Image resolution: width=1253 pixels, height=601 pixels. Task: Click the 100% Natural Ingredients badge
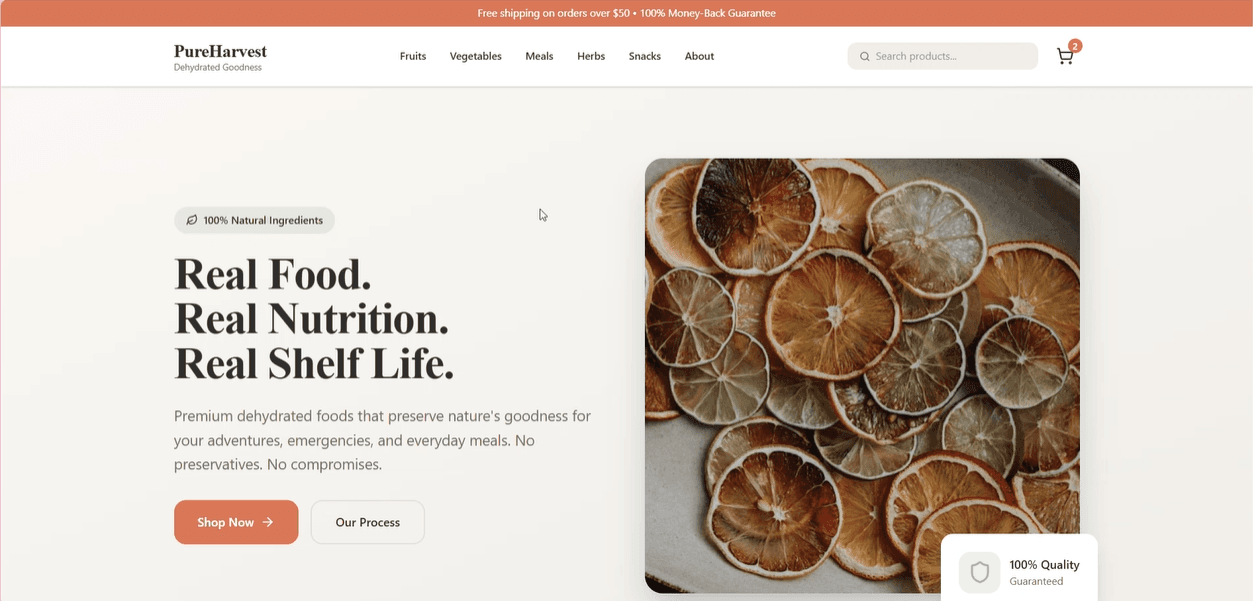pyautogui.click(x=254, y=220)
